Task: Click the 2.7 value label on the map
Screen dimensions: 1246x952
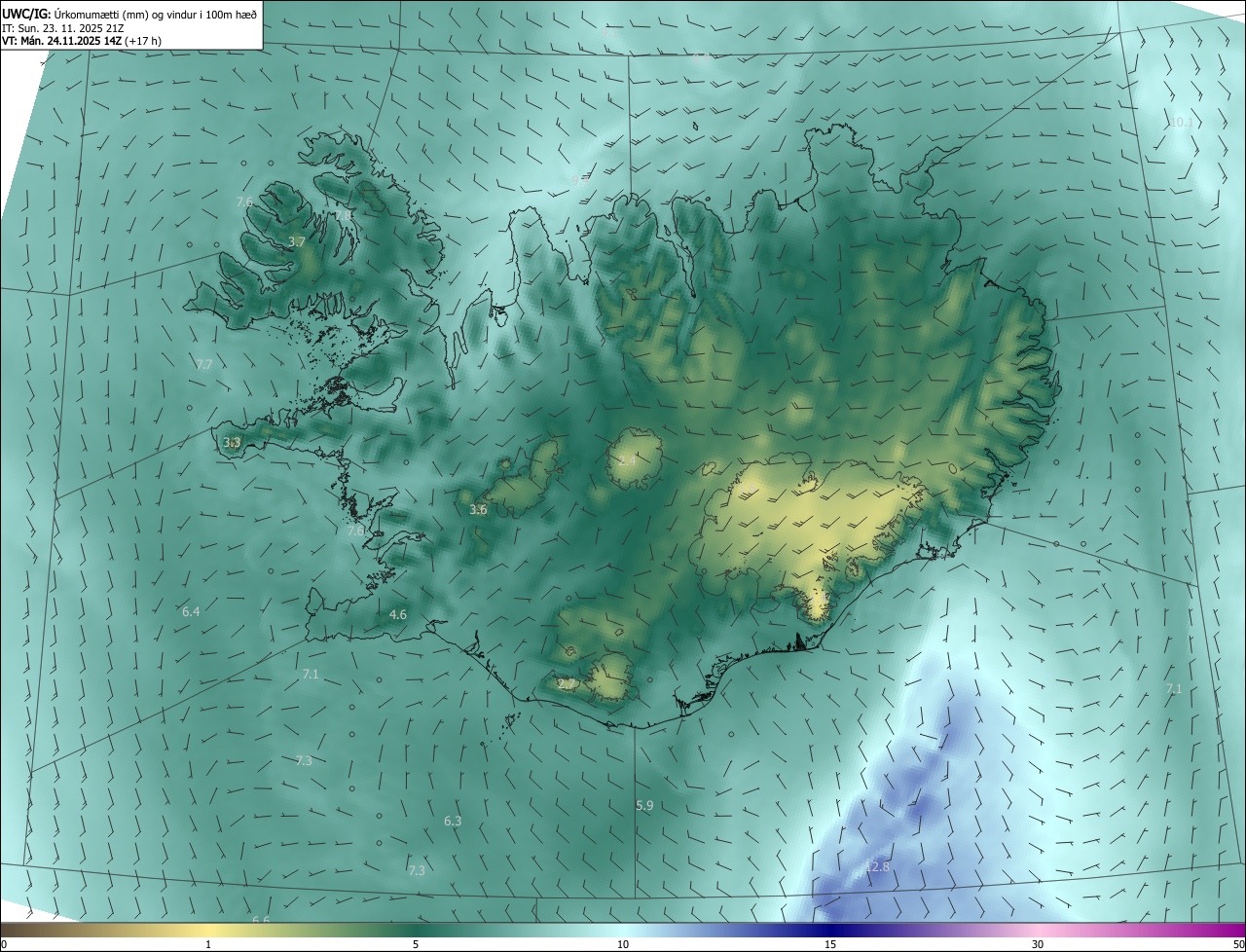Action: point(567,685)
